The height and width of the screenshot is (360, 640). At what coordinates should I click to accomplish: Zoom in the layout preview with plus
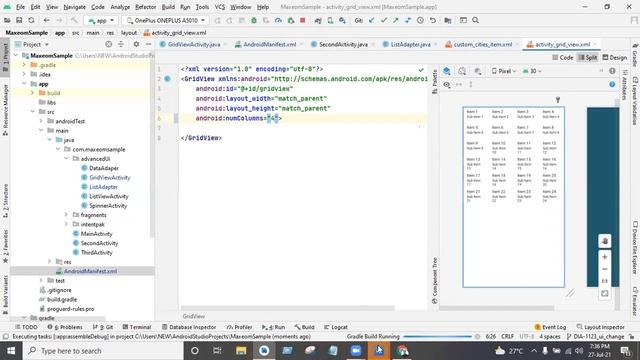click(605, 257)
